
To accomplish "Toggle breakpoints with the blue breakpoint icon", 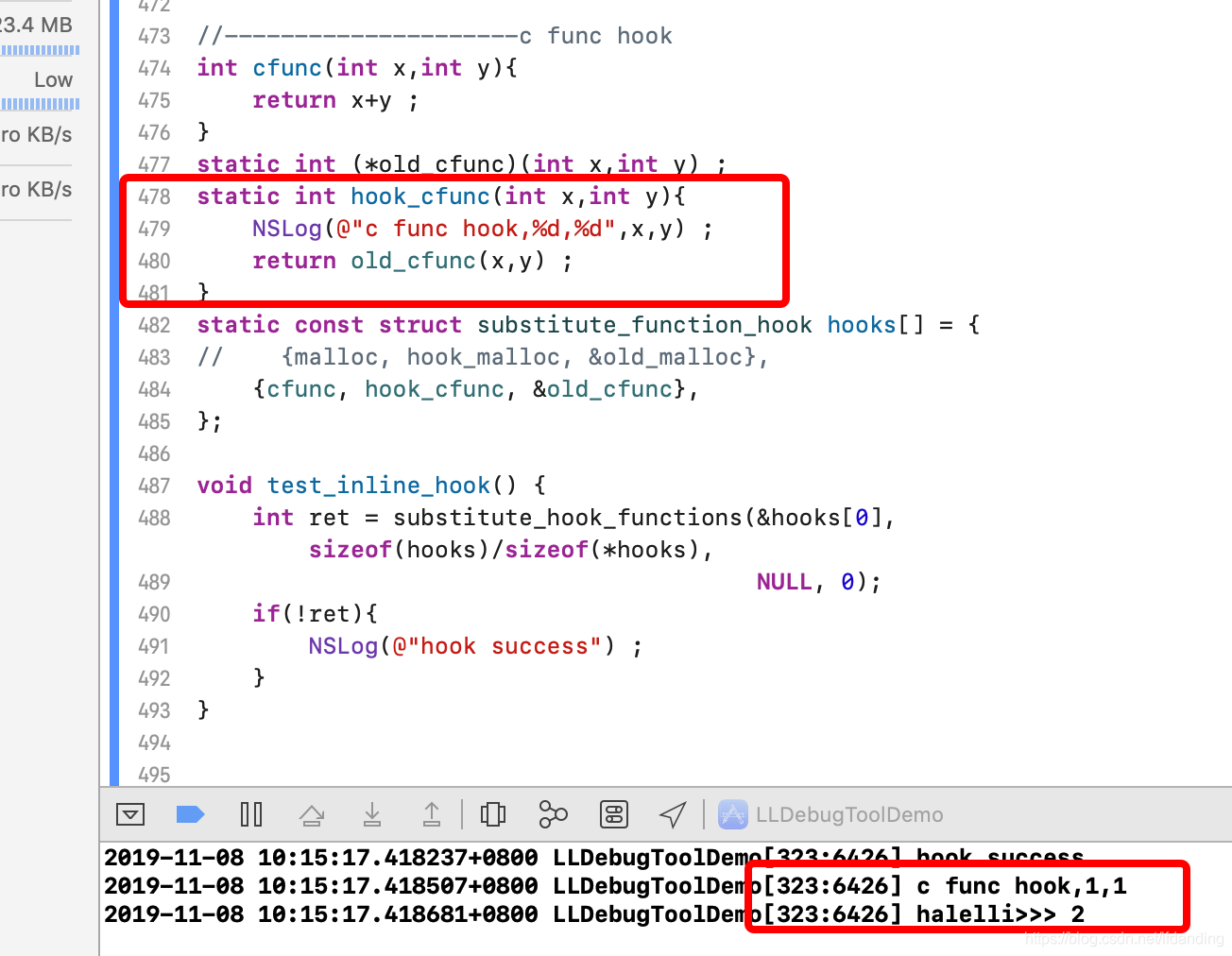I will pyautogui.click(x=191, y=814).
